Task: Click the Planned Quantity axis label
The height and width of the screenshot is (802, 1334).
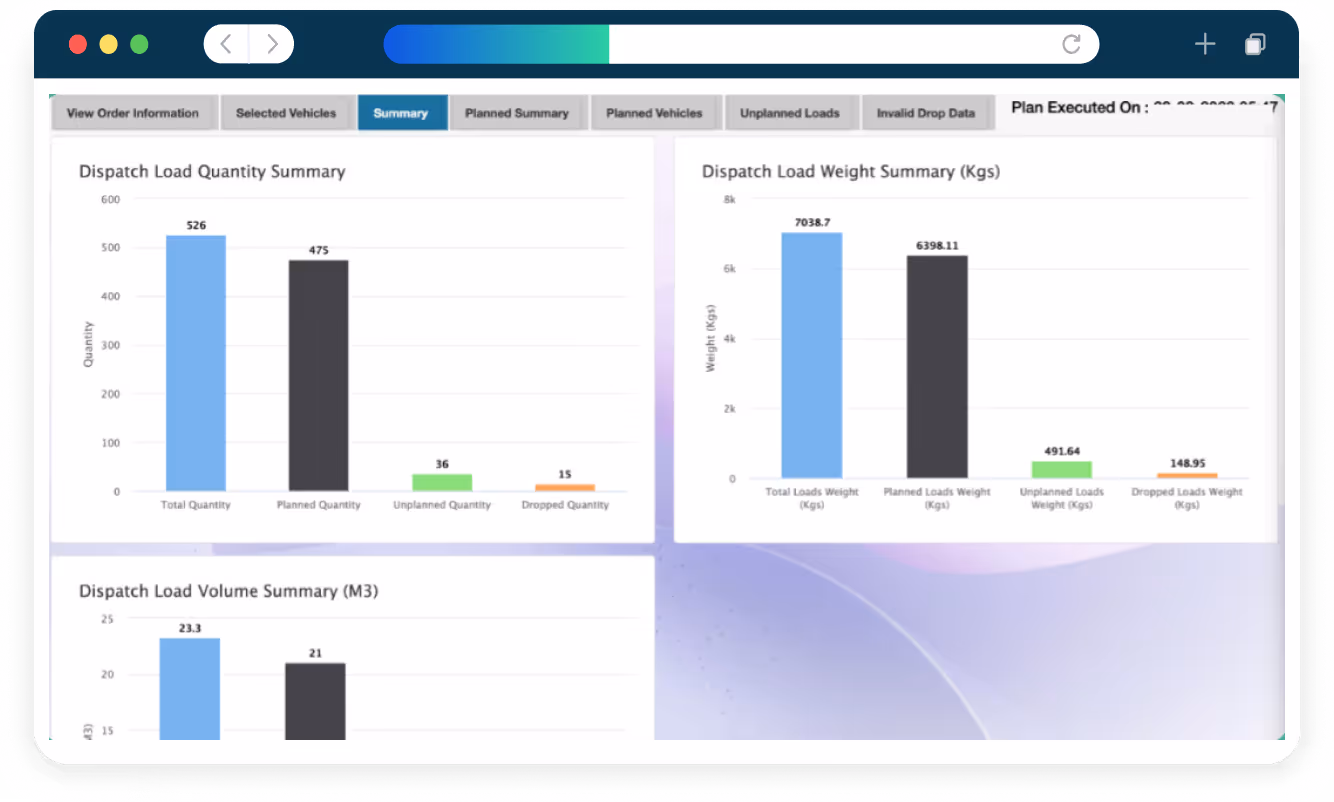Action: pyautogui.click(x=319, y=505)
